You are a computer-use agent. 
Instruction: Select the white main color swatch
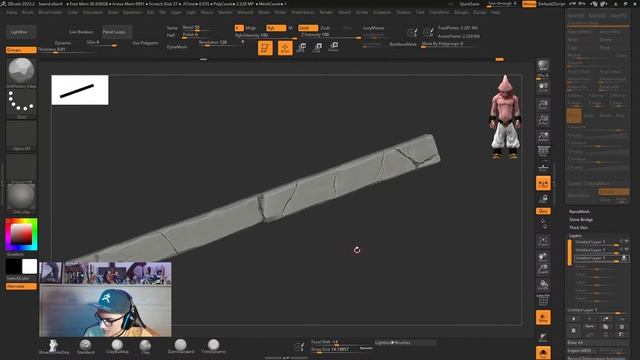pyautogui.click(x=29, y=267)
